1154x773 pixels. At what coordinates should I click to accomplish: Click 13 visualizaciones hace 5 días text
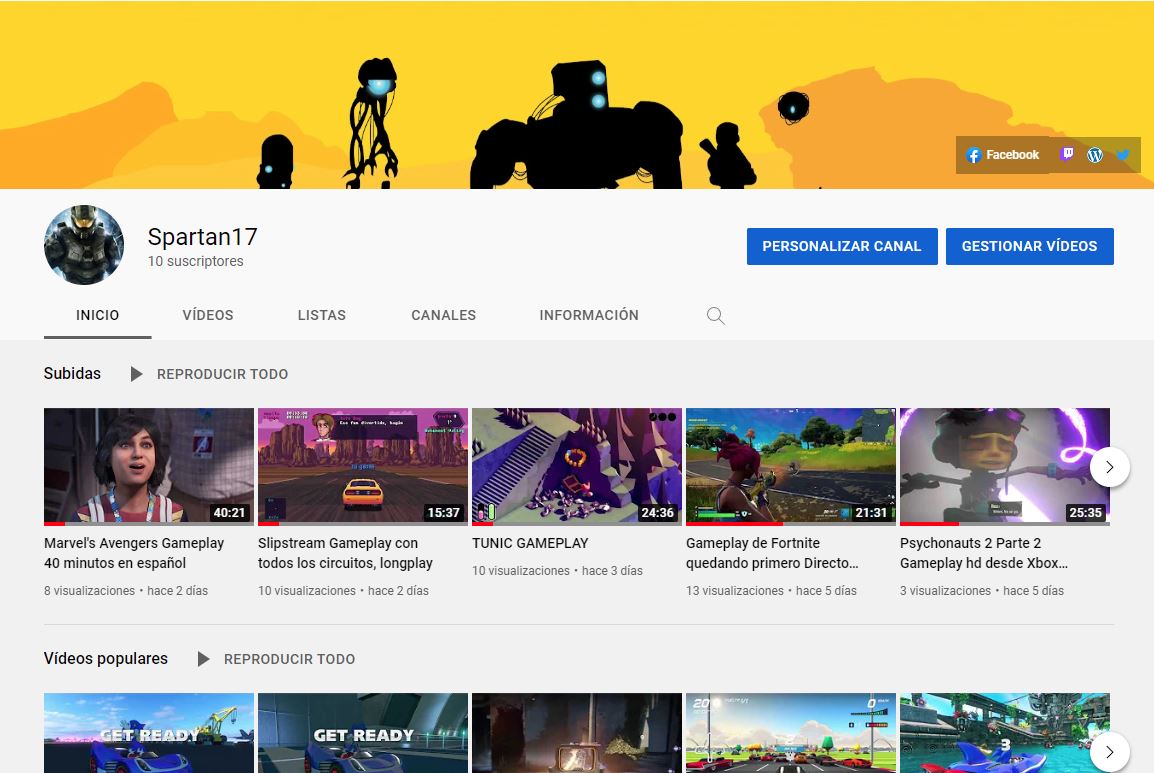(x=771, y=590)
